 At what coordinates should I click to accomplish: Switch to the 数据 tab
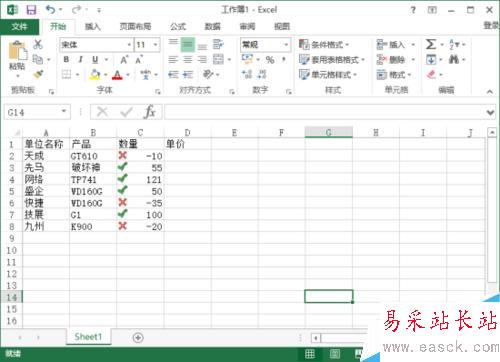tap(212, 26)
